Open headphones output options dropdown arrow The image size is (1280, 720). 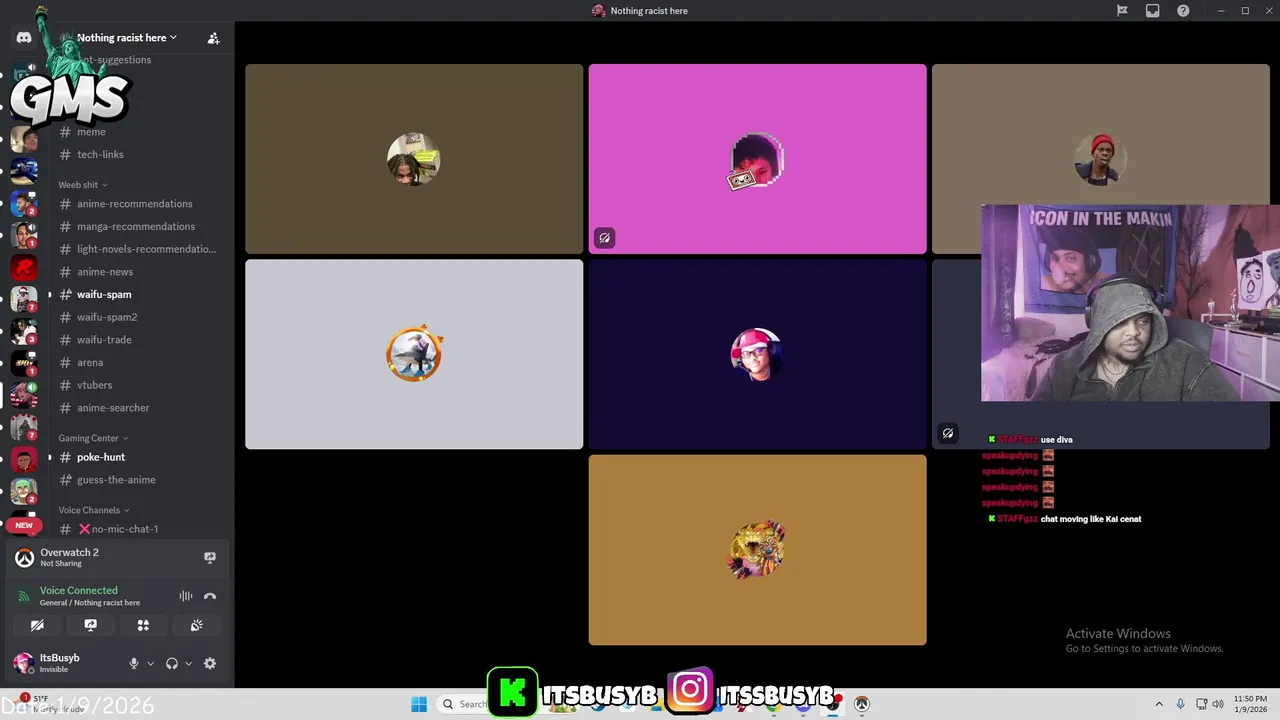(188, 664)
